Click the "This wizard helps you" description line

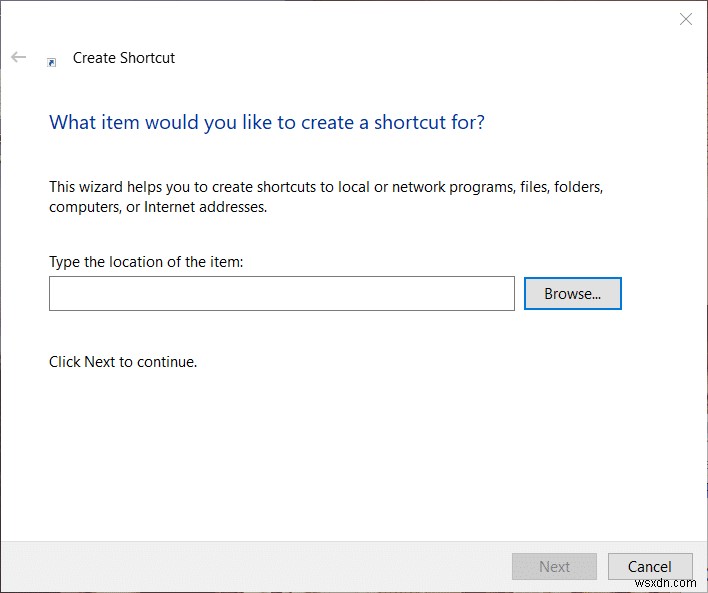click(326, 187)
